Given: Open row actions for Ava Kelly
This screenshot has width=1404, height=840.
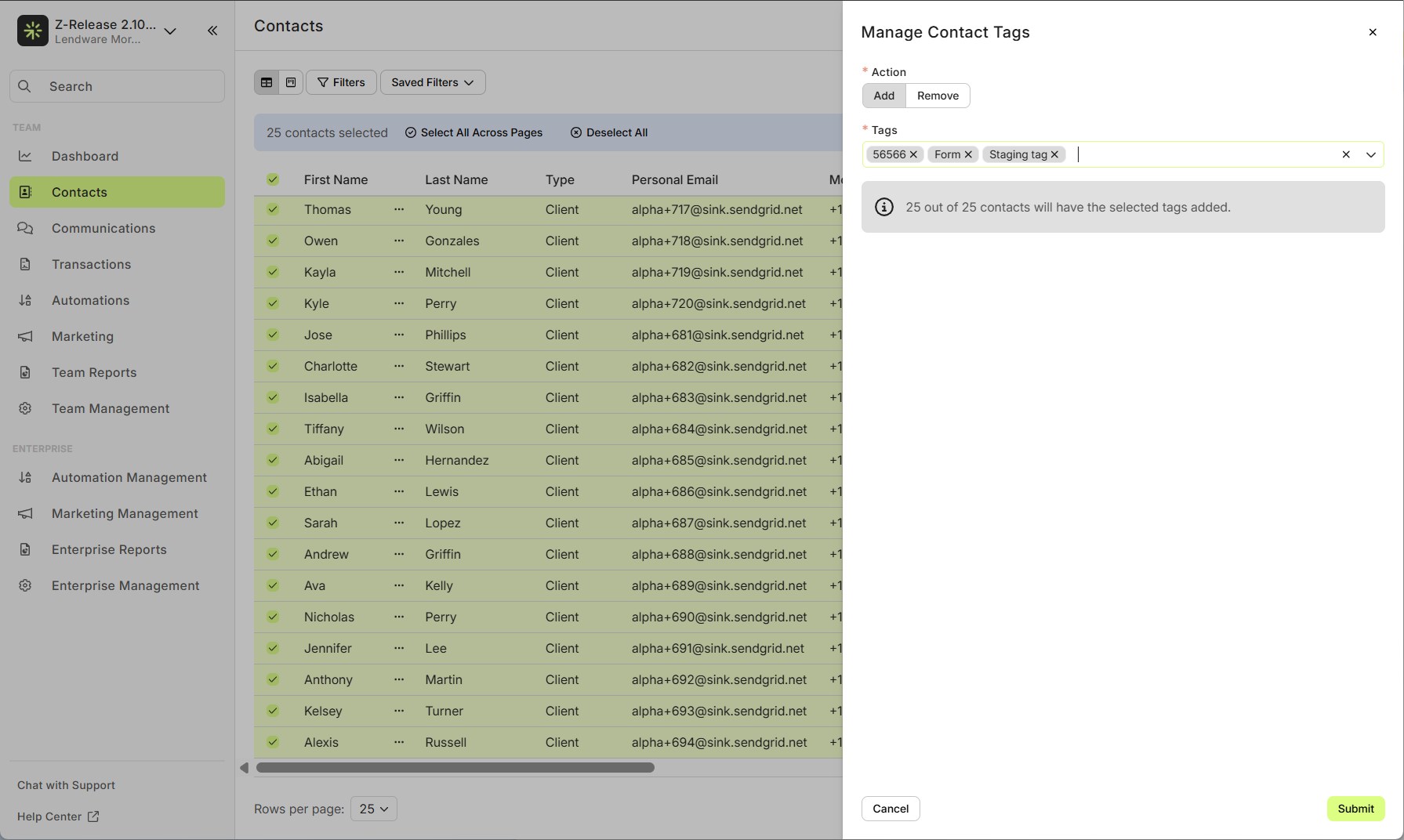Looking at the screenshot, I should click(399, 585).
